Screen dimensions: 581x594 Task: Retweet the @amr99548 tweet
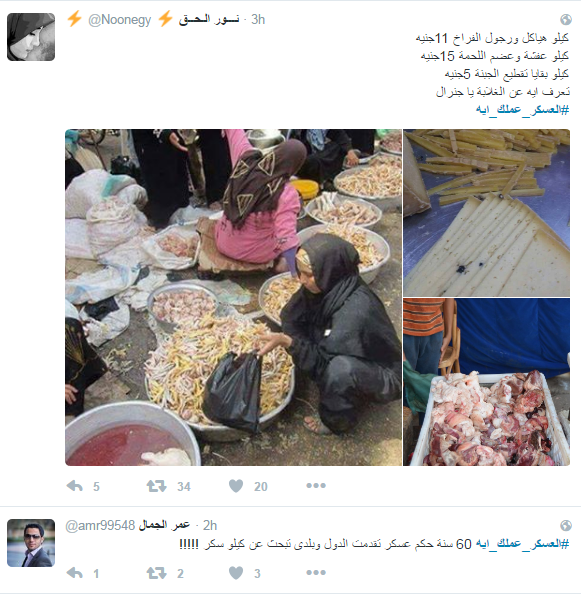156,573
